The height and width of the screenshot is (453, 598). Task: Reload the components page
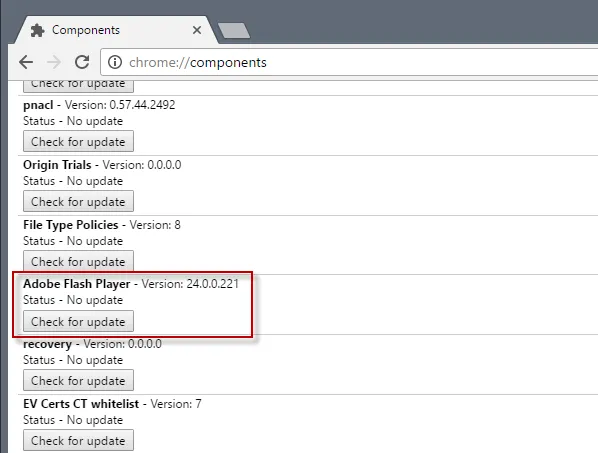click(82, 62)
